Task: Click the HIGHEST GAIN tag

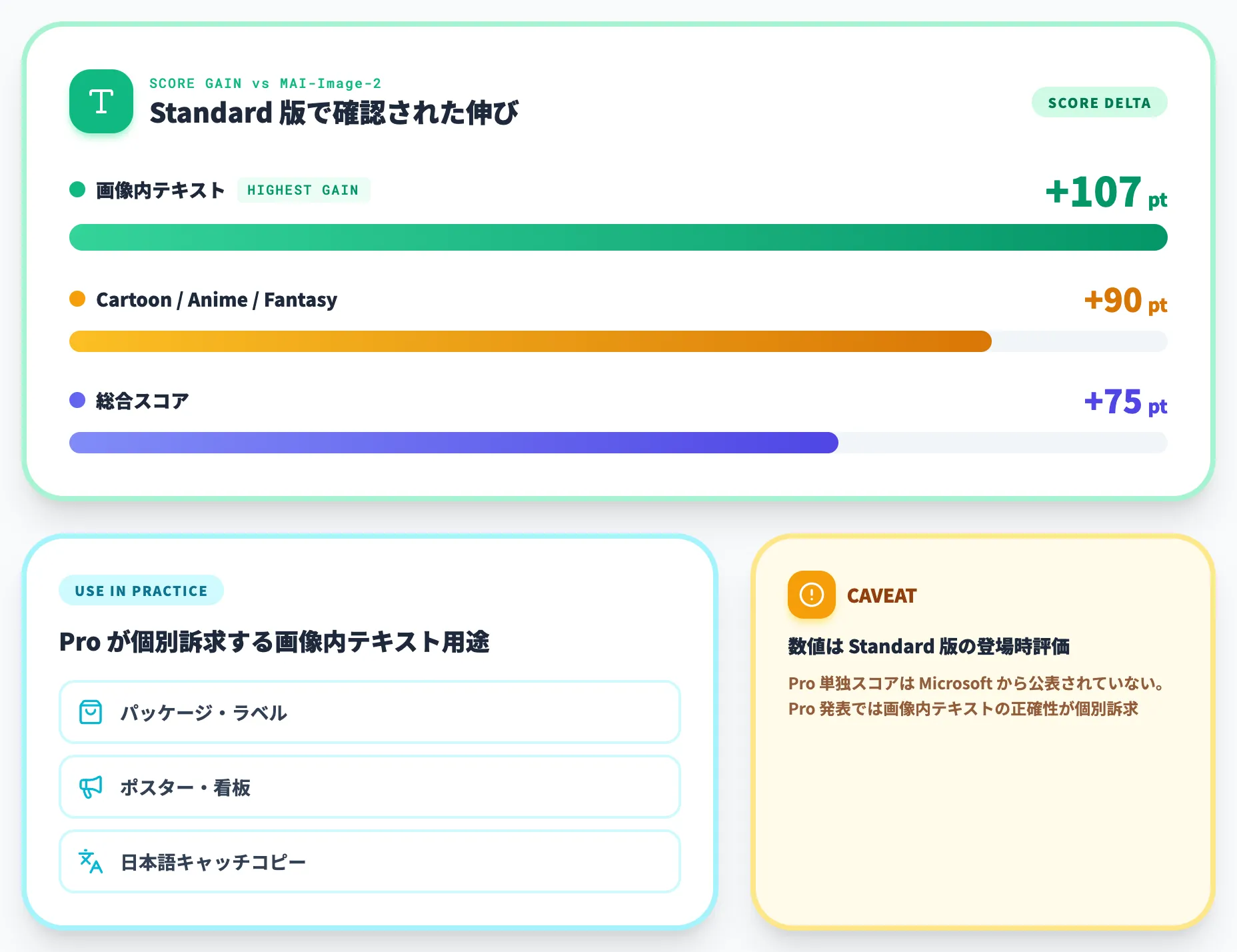Action: coord(303,190)
